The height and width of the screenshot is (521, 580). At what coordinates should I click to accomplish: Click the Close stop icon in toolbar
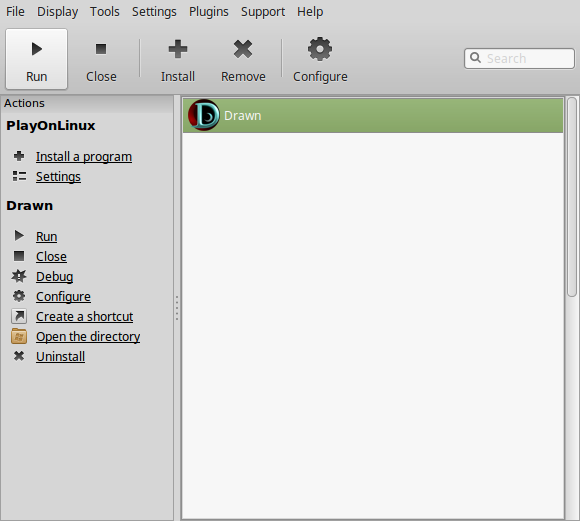pyautogui.click(x=101, y=49)
